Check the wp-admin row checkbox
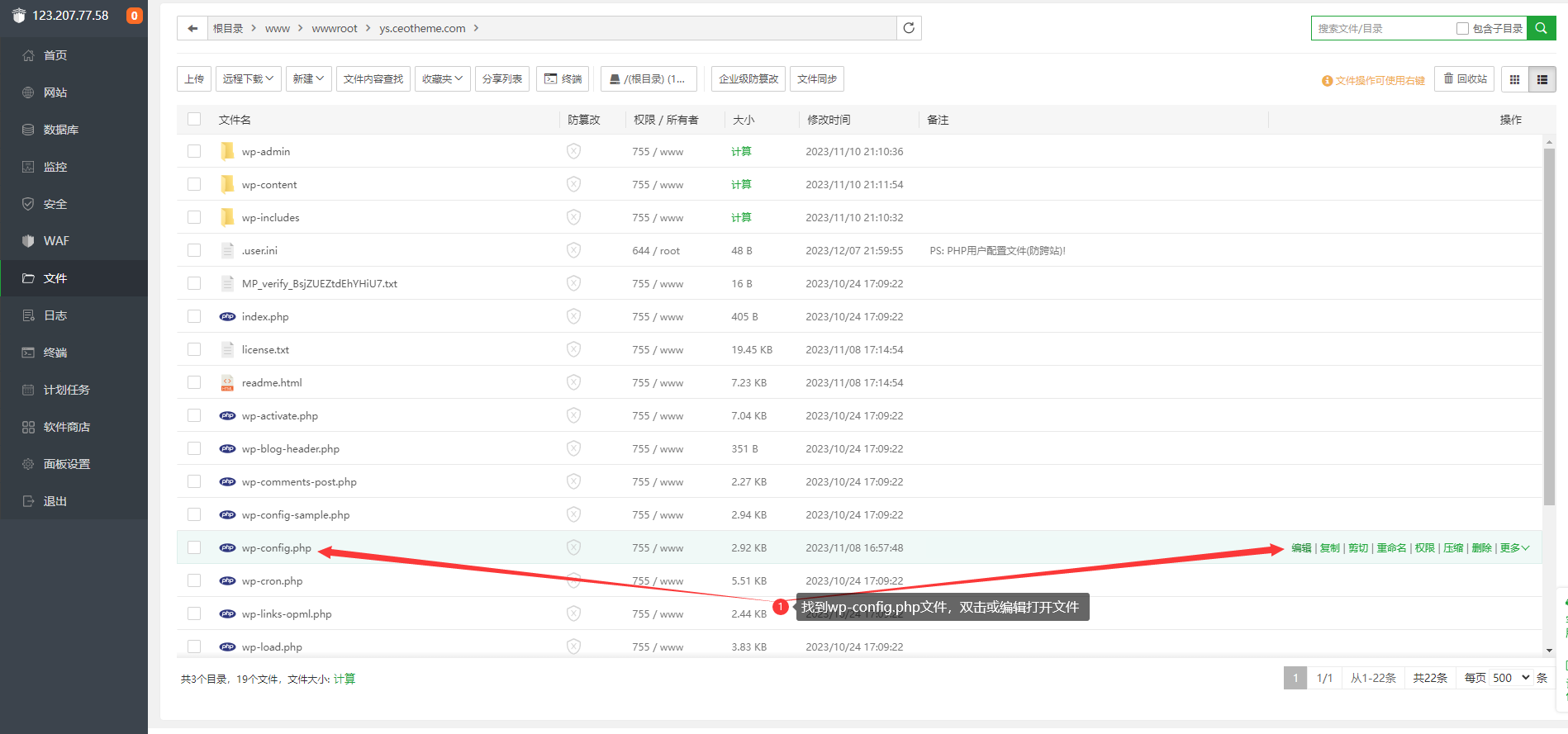 click(194, 151)
